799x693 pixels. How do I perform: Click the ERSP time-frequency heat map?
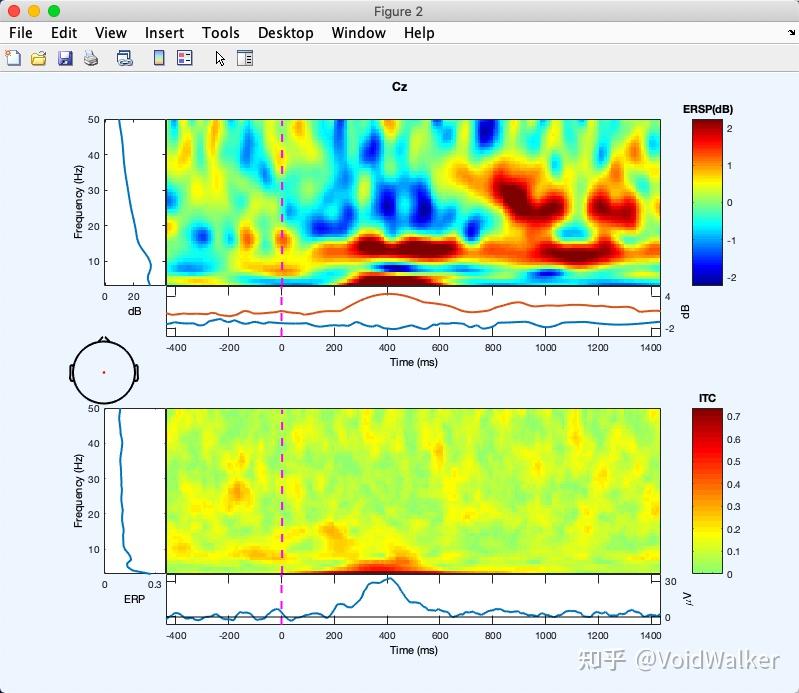coord(413,202)
